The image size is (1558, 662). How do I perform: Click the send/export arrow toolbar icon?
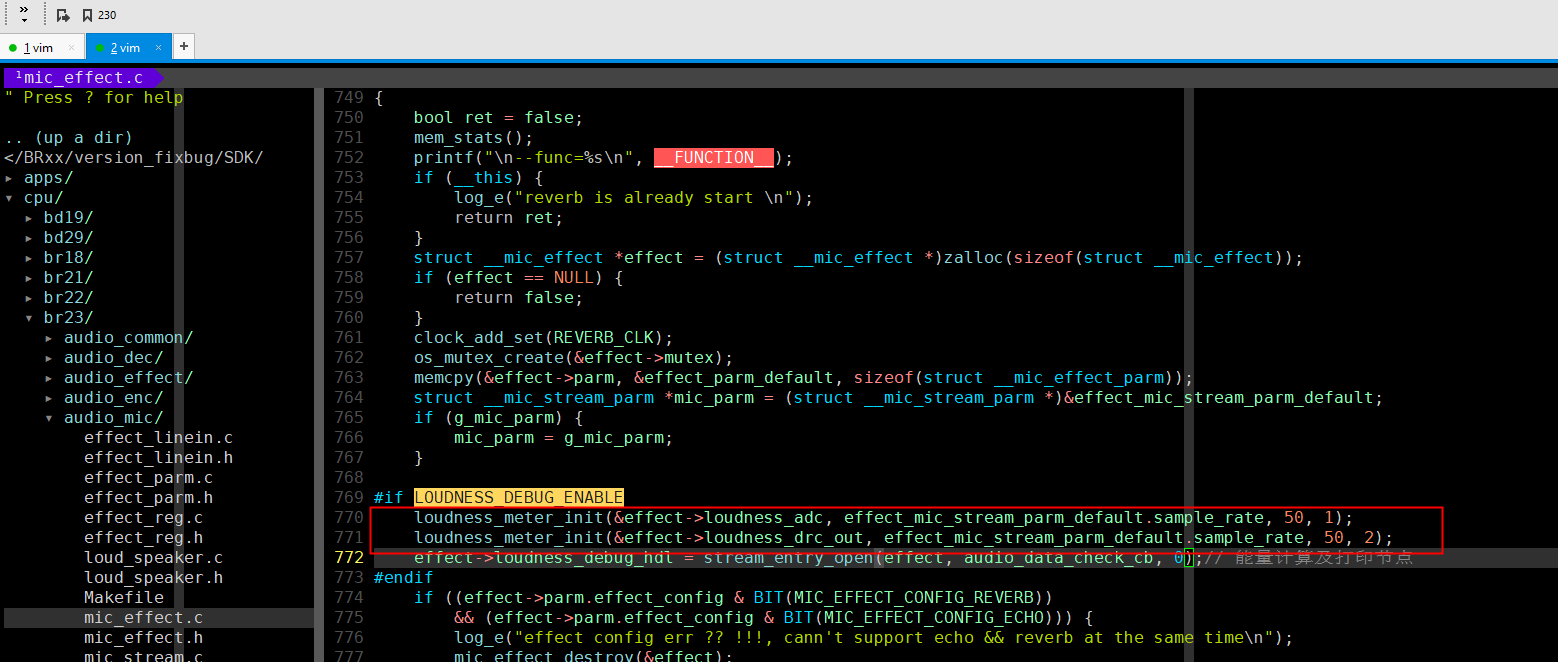(63, 15)
